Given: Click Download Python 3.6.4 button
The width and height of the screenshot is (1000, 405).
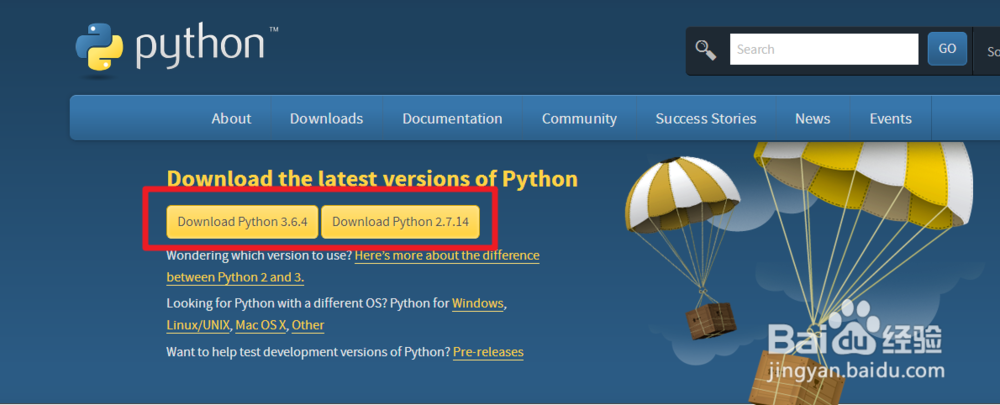Looking at the screenshot, I should pyautogui.click(x=242, y=222).
